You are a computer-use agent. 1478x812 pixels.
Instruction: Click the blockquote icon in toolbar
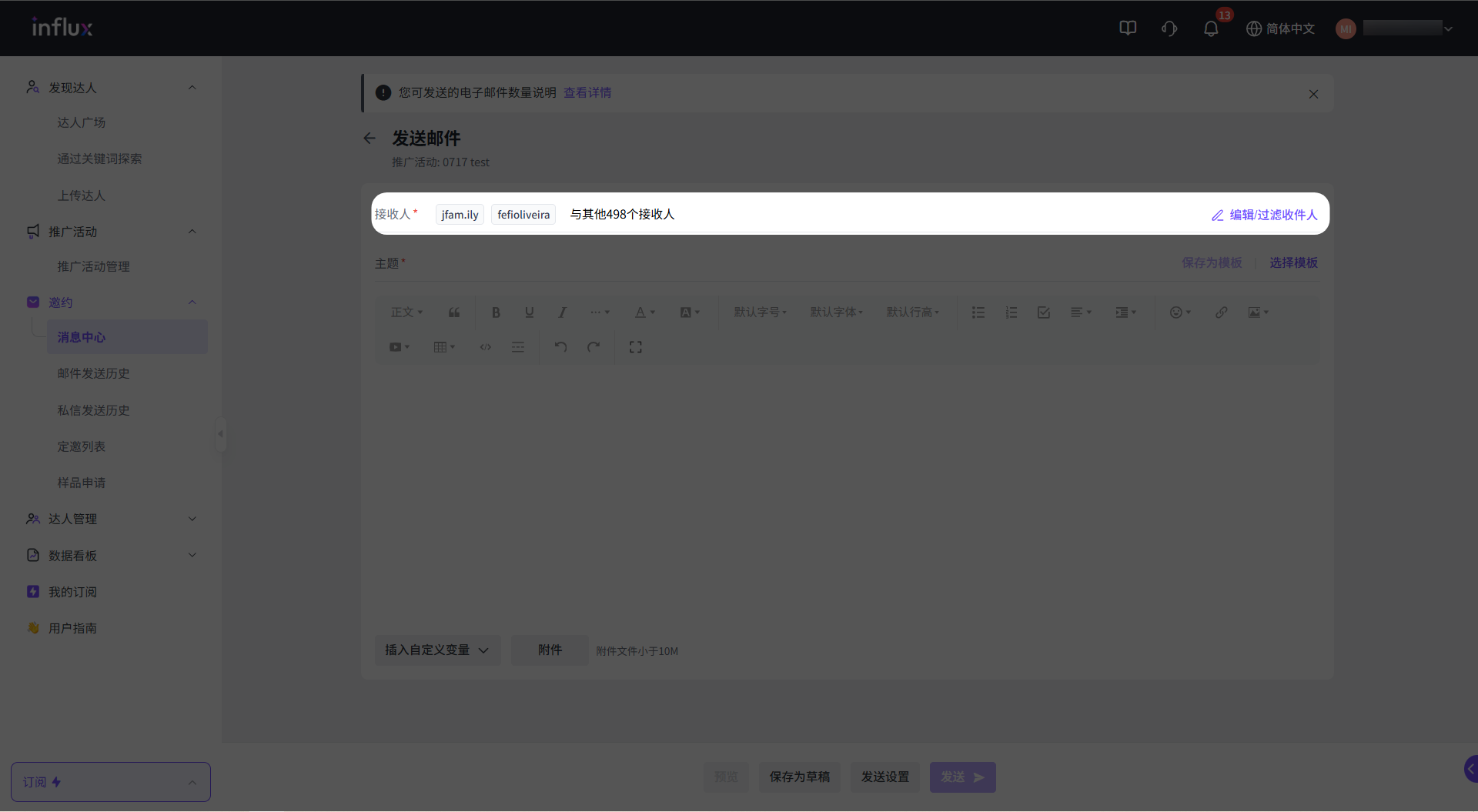point(454,312)
